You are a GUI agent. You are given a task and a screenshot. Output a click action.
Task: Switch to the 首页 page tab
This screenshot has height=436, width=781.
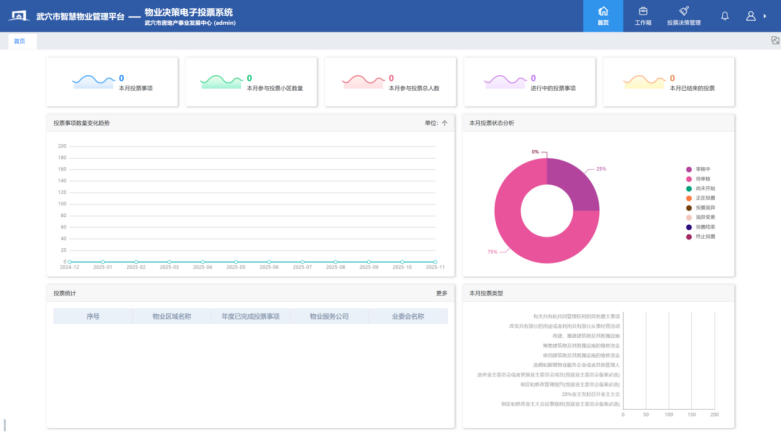[x=20, y=41]
